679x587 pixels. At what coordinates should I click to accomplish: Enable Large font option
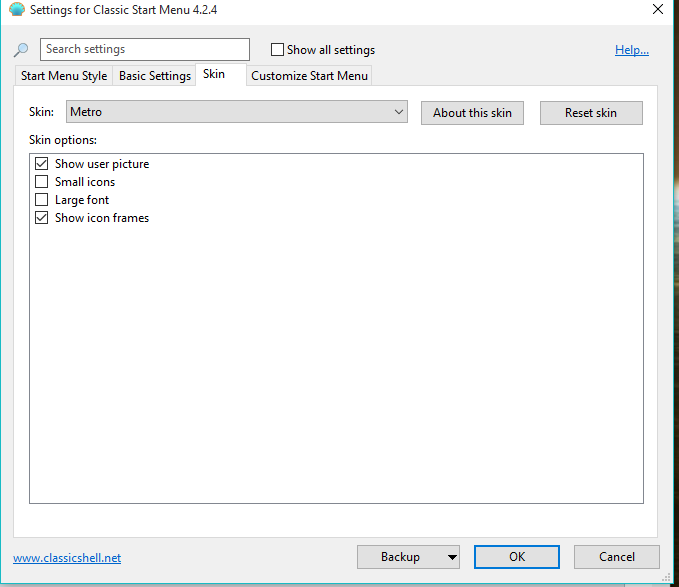click(42, 200)
